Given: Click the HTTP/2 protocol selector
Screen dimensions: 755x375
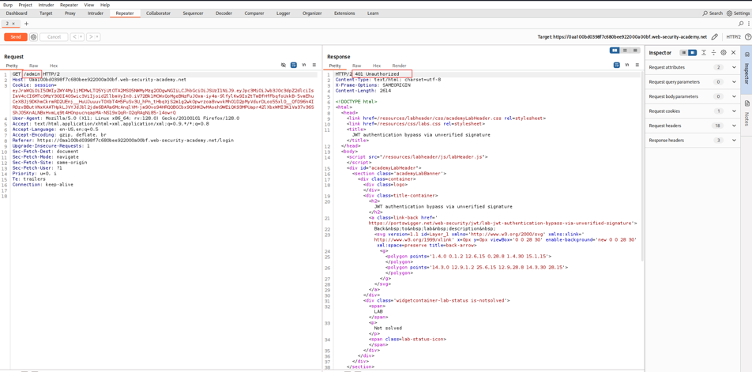Looking at the screenshot, I should pyautogui.click(x=733, y=37).
